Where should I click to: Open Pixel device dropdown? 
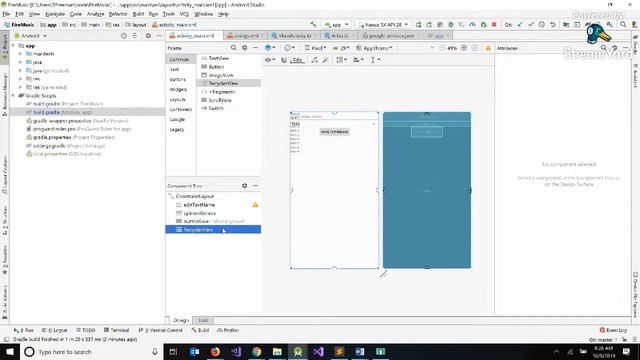pyautogui.click(x=316, y=48)
